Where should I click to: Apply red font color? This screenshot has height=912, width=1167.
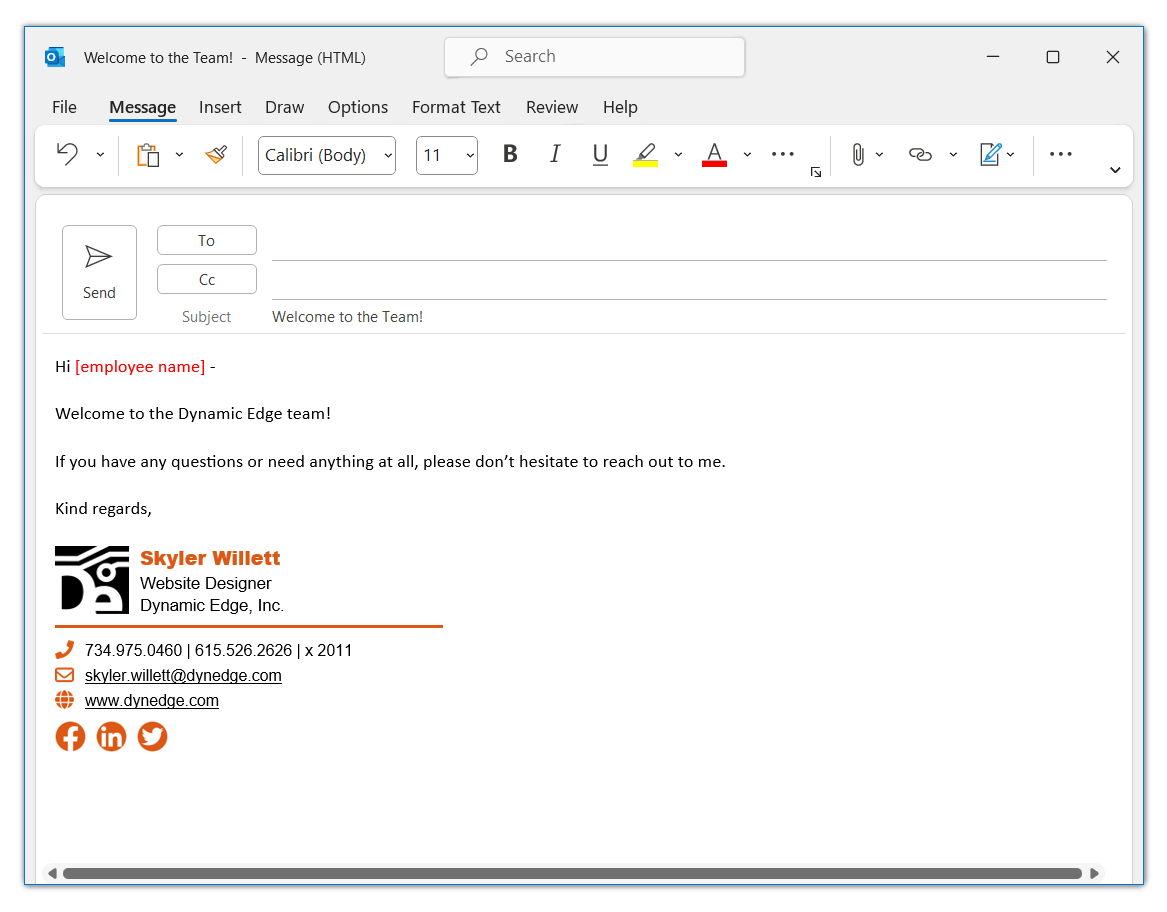[714, 155]
